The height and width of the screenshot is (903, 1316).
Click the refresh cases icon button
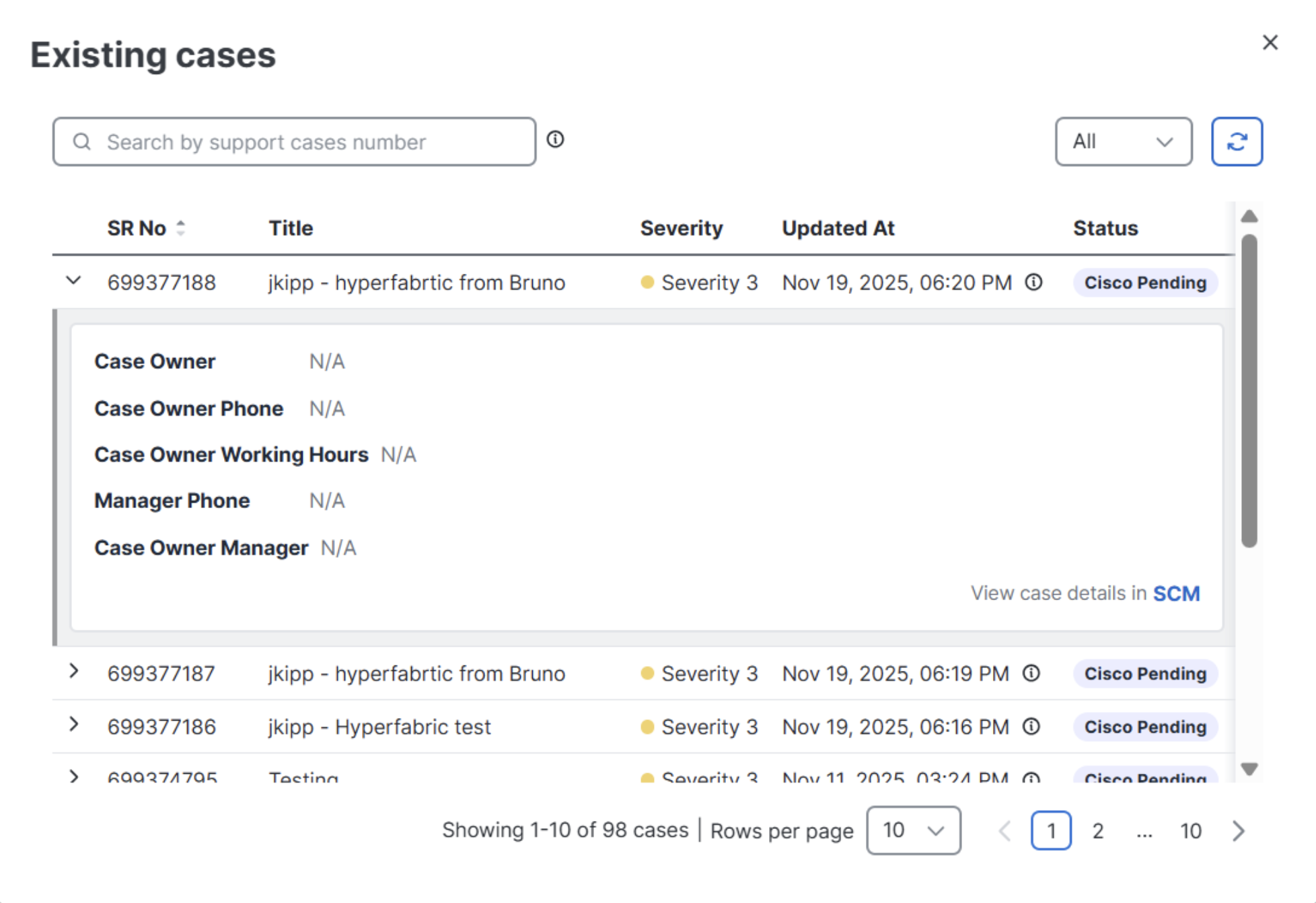point(1236,141)
